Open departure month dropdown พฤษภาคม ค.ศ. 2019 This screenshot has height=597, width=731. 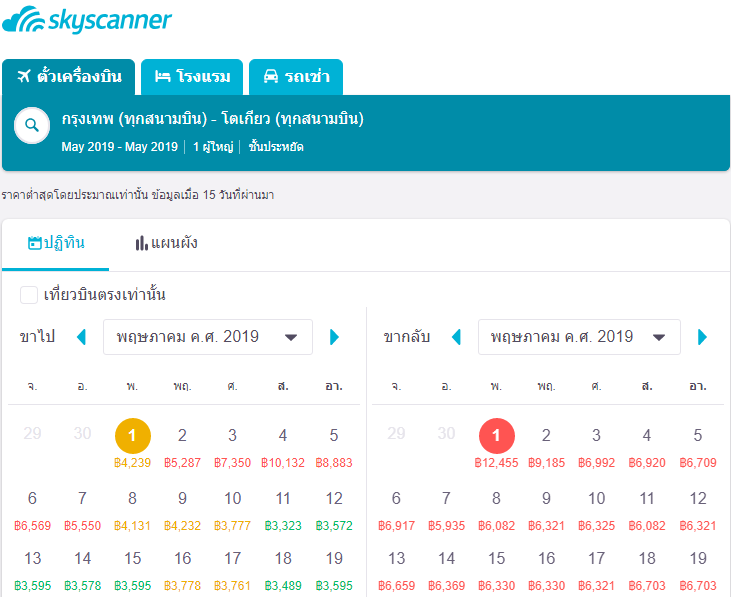(x=207, y=337)
